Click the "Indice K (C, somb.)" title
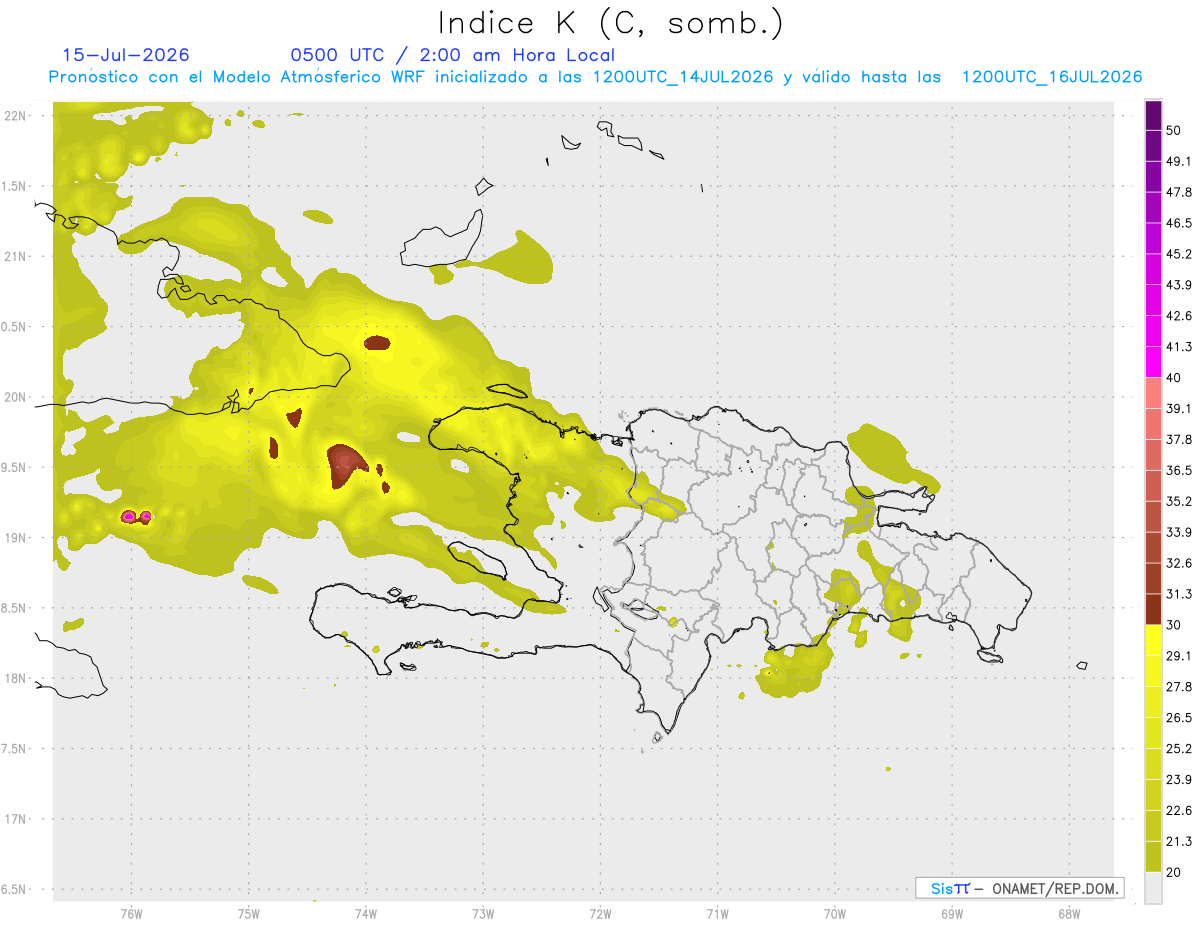The image size is (1200, 927). 611,22
